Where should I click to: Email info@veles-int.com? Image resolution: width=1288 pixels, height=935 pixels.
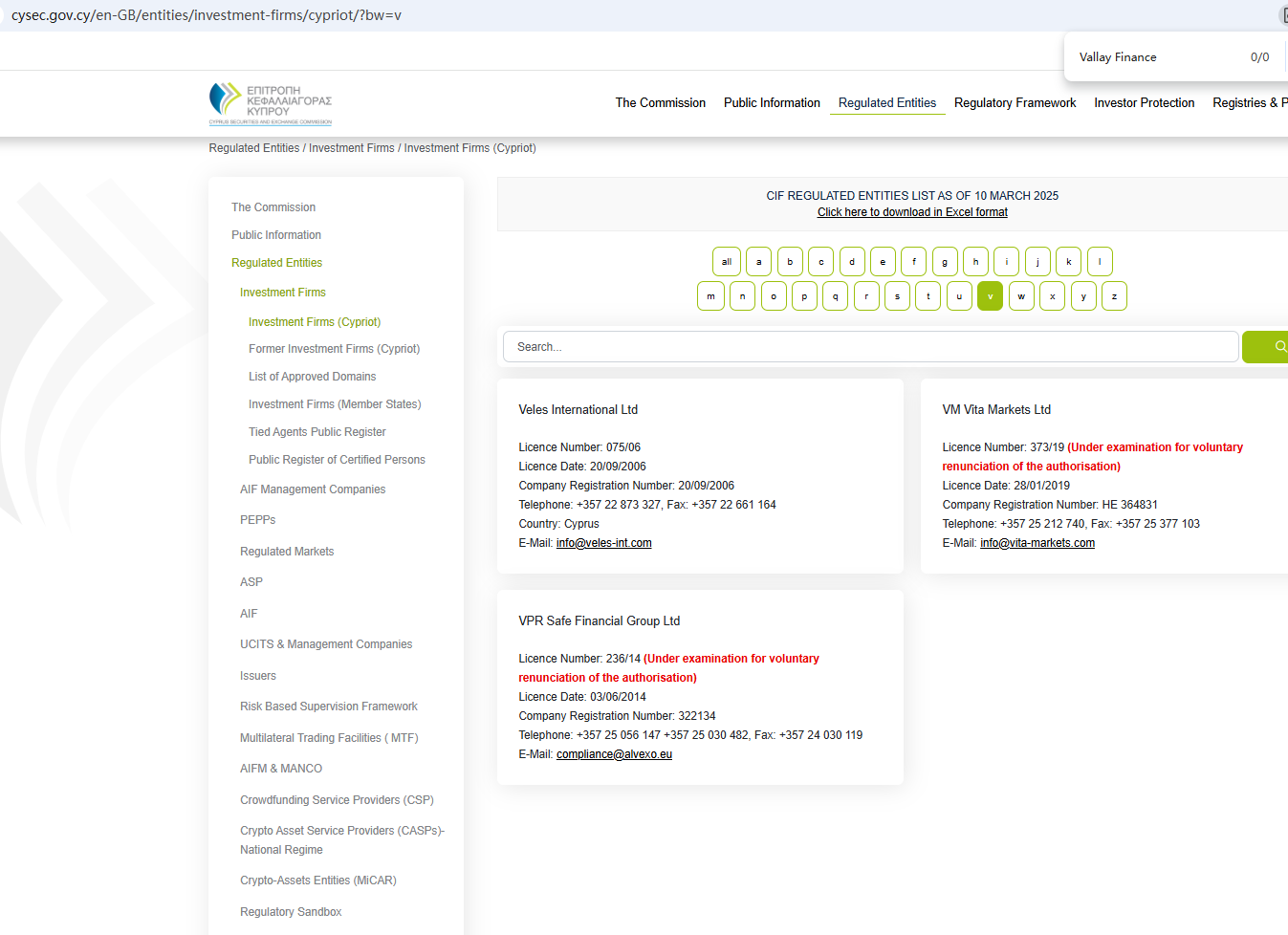(604, 543)
